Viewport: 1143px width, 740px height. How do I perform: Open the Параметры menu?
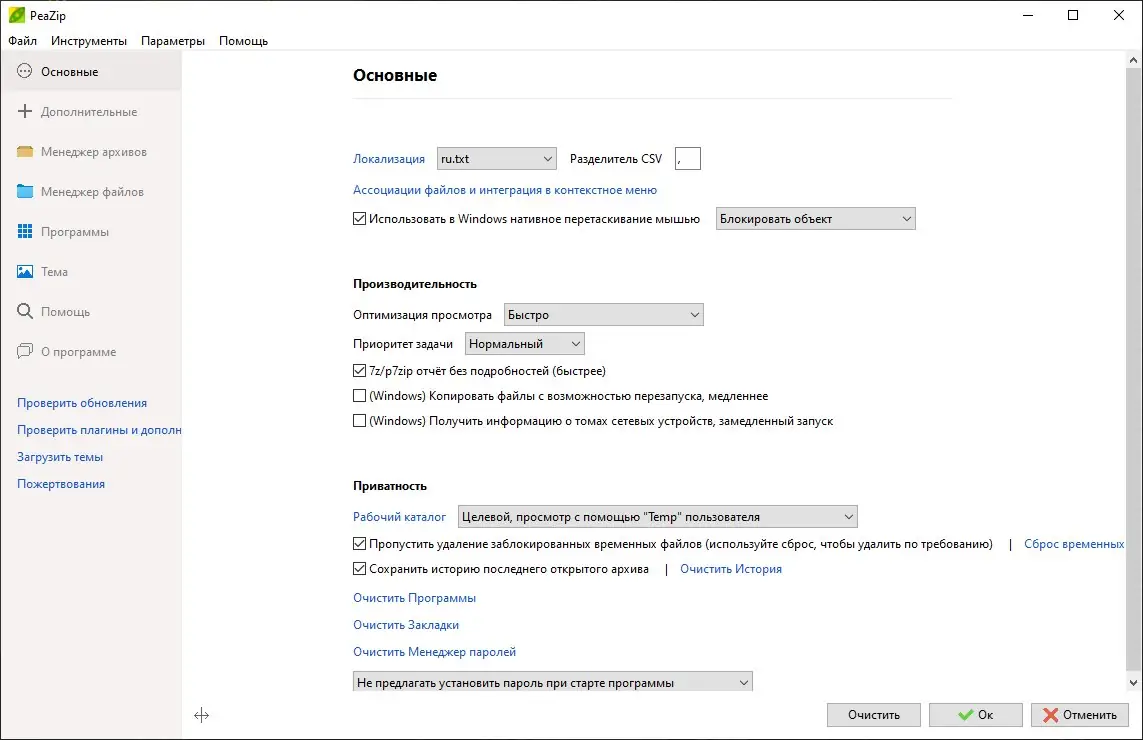173,41
